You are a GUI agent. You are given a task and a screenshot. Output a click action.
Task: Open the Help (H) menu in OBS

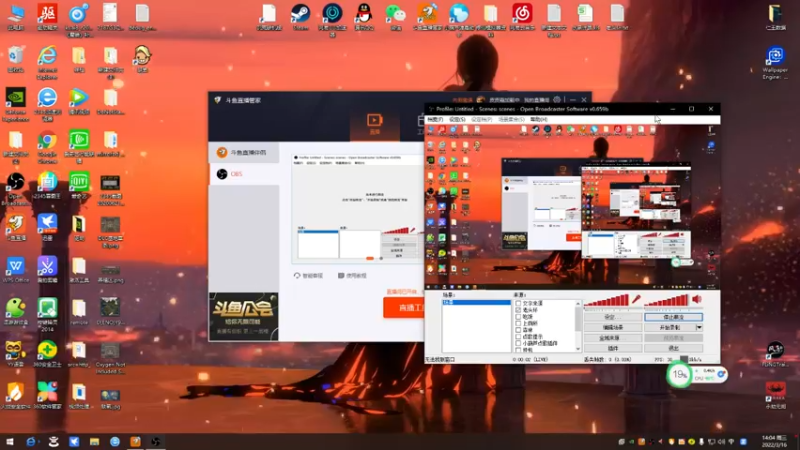[539, 119]
